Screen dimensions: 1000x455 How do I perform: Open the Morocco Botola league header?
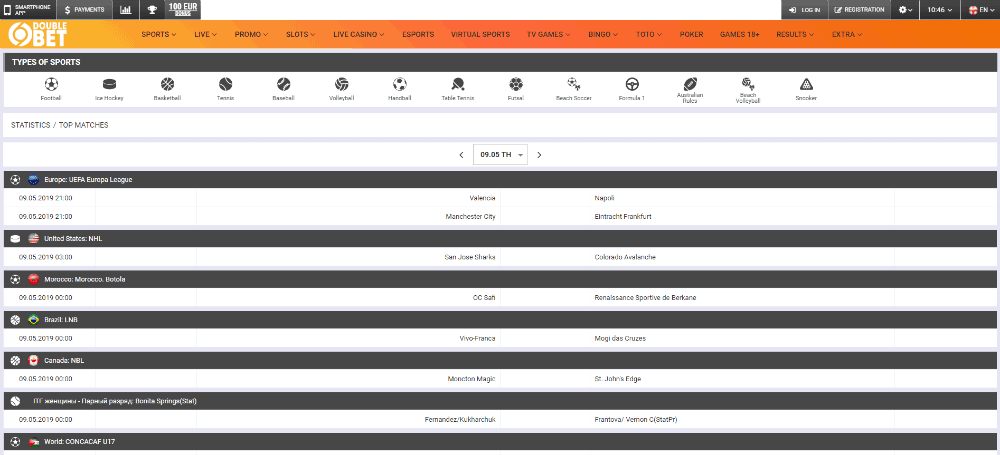499,280
